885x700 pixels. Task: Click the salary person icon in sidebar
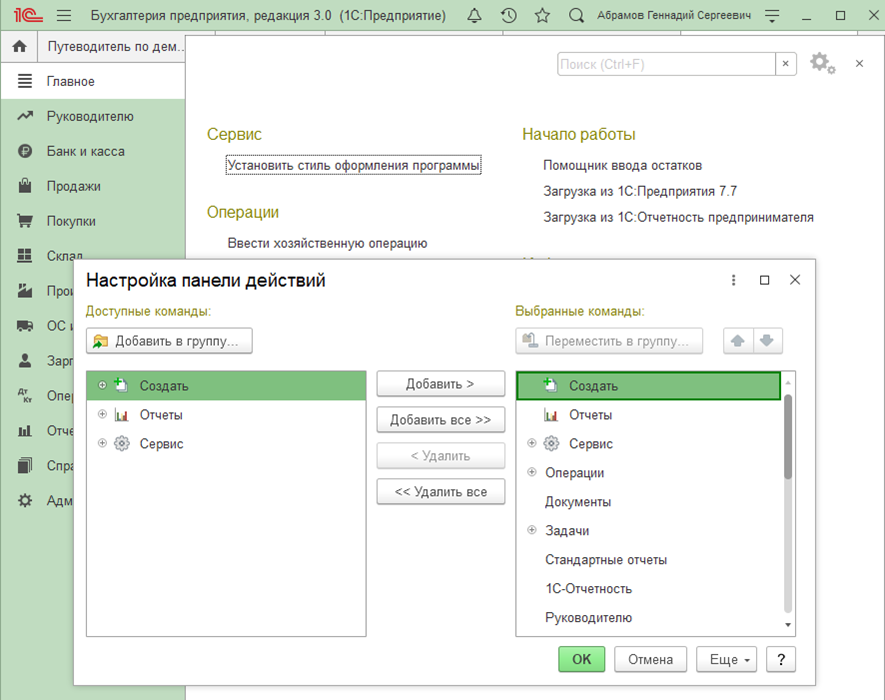pyautogui.click(x=25, y=361)
